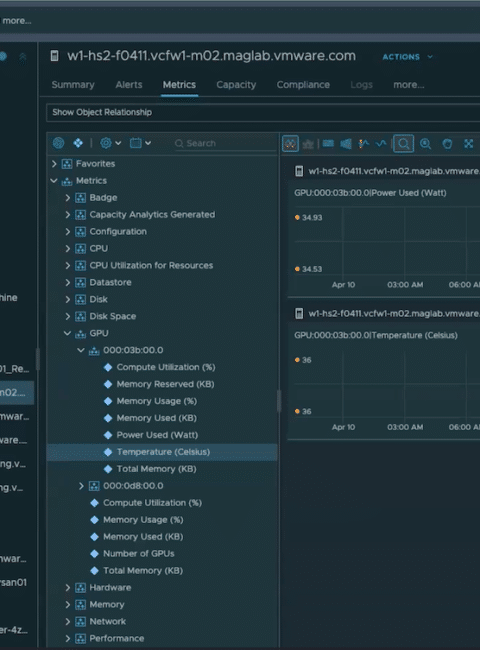This screenshot has height=650, width=480.
Task: Open the ACTIONS dropdown menu
Action: (x=407, y=57)
